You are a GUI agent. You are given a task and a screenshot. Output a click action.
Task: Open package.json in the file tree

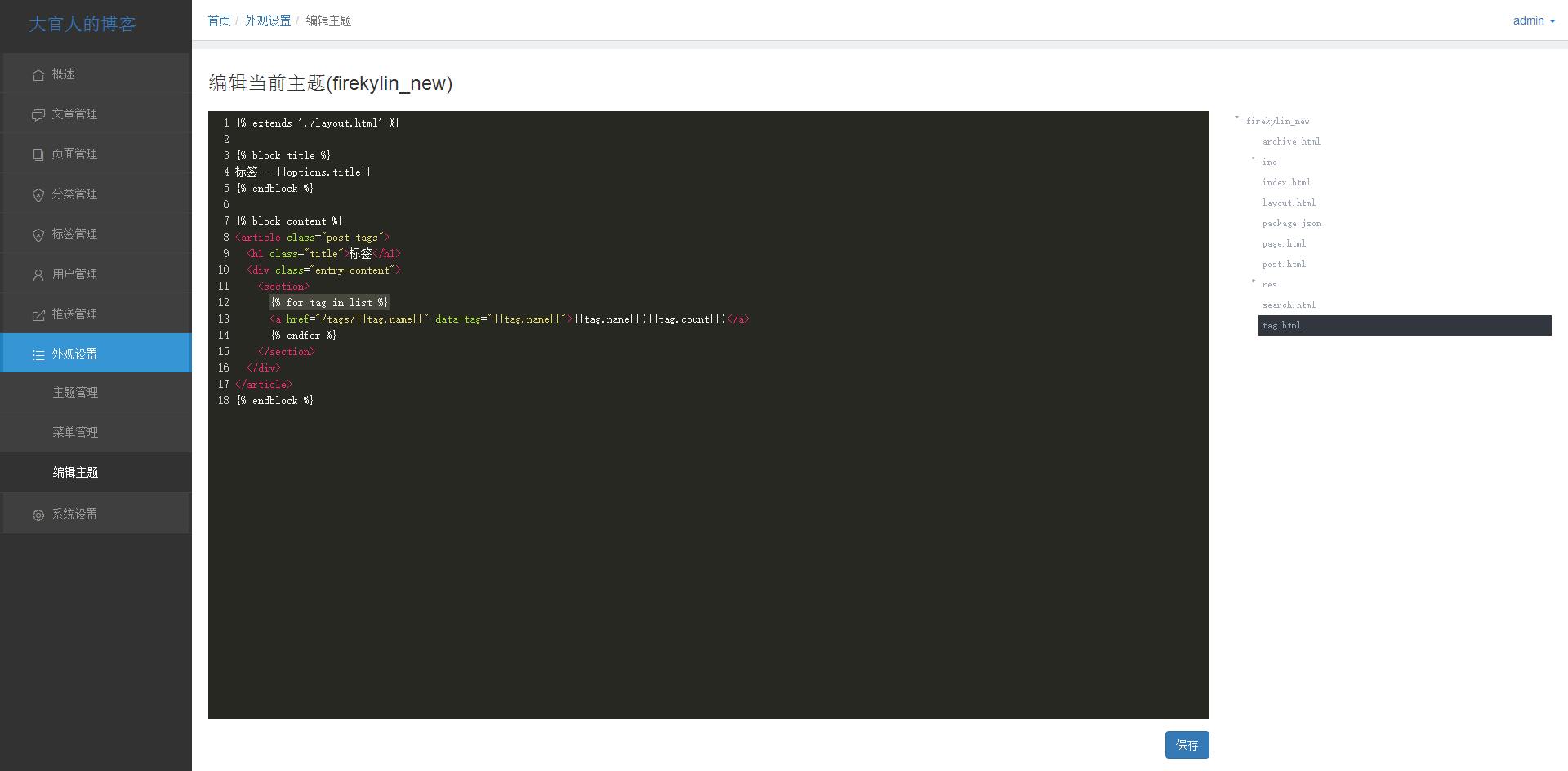pyautogui.click(x=1291, y=223)
